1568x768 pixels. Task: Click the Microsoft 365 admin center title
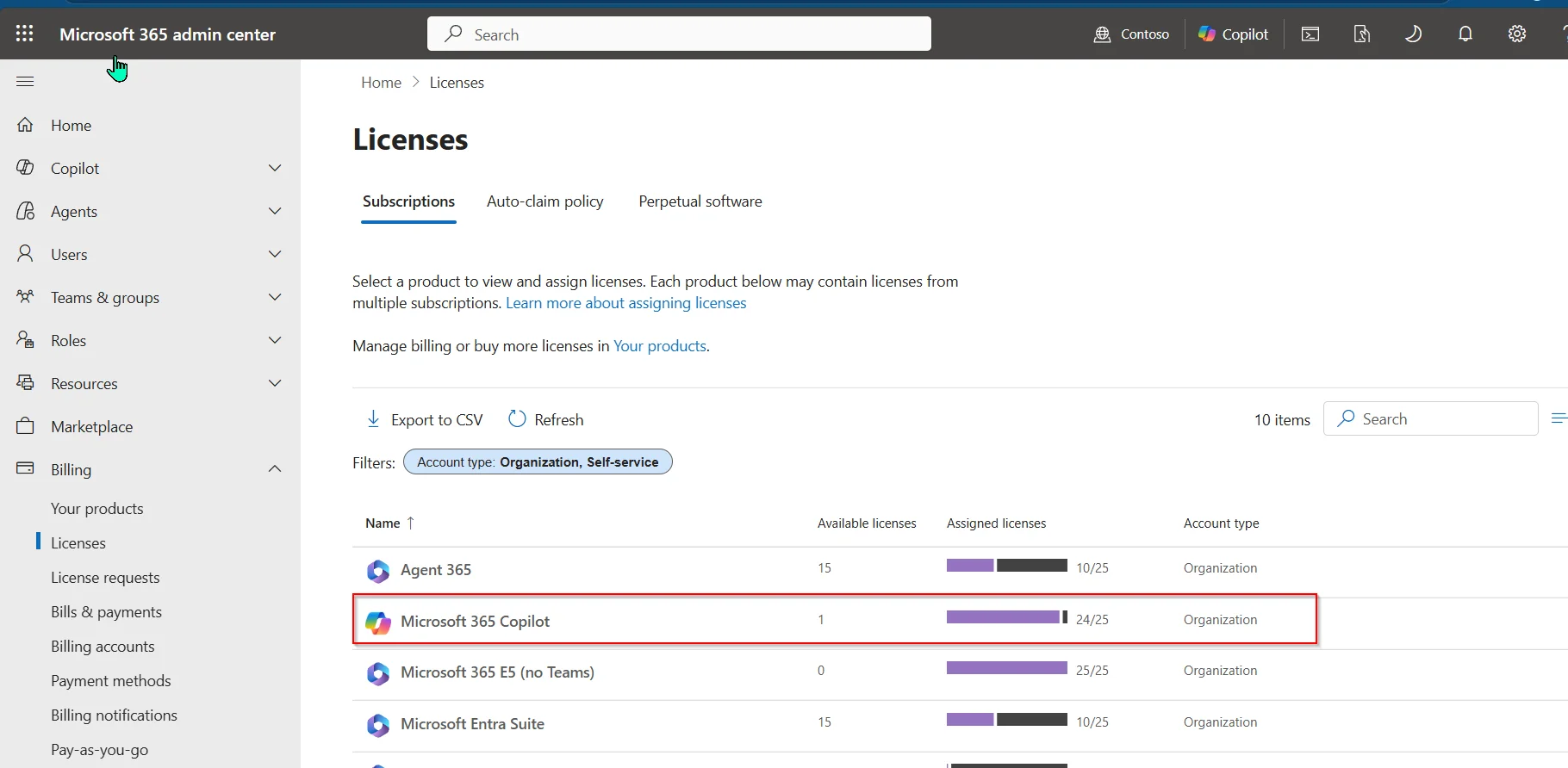tap(167, 34)
